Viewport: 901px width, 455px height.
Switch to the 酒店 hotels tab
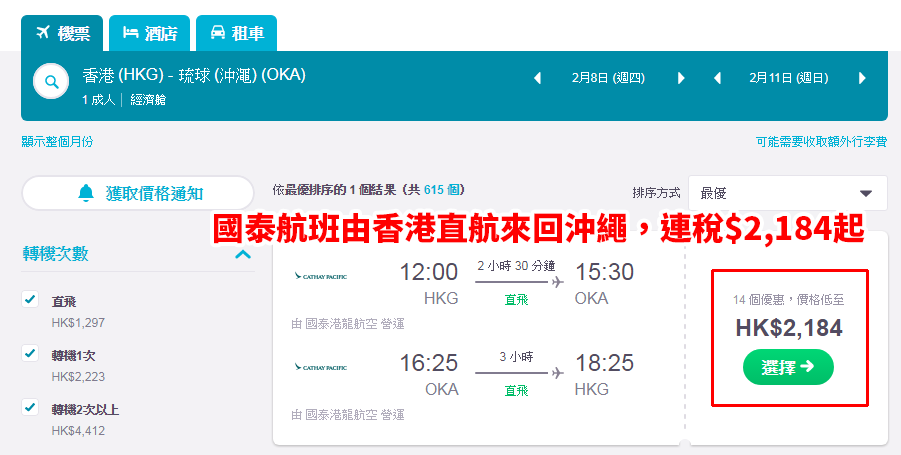pos(149,33)
